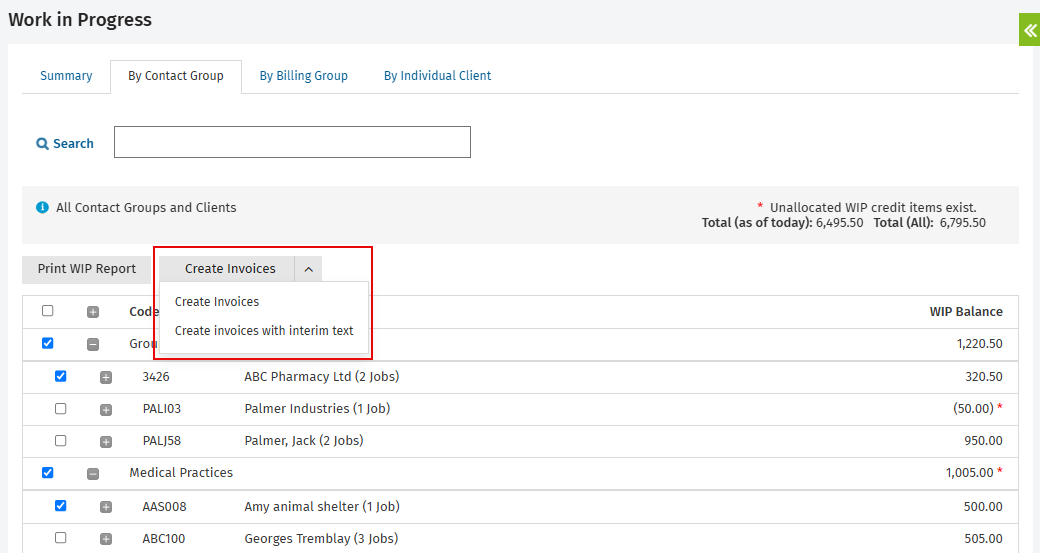Open the By Individual Client tab
The width and height of the screenshot is (1040, 553).
click(438, 76)
